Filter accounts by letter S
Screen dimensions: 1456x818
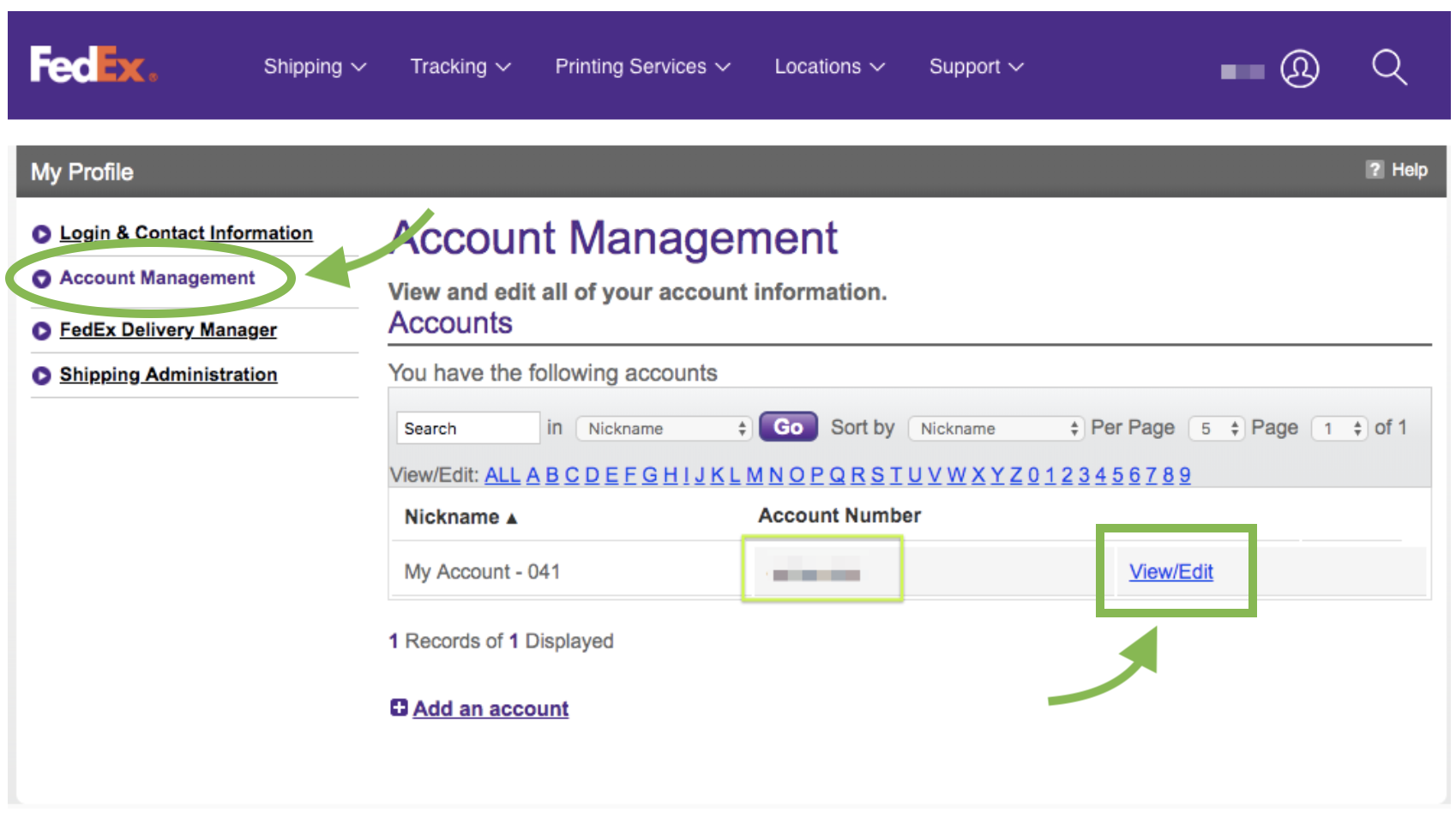click(x=877, y=475)
